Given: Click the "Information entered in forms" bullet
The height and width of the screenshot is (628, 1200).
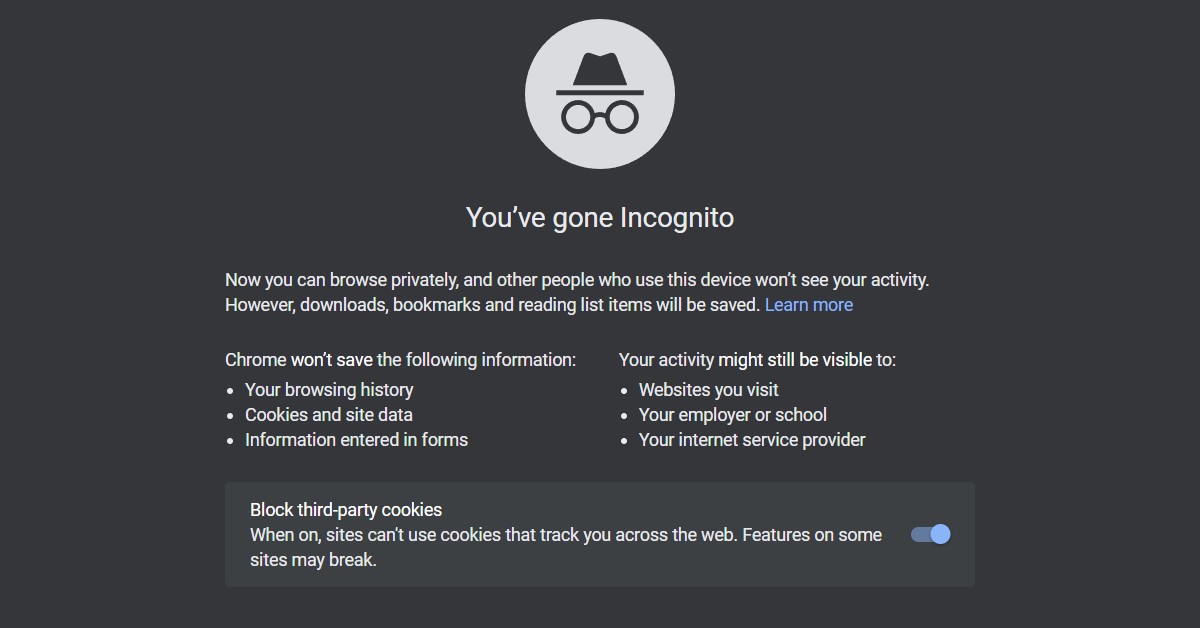Looking at the screenshot, I should click(x=356, y=440).
